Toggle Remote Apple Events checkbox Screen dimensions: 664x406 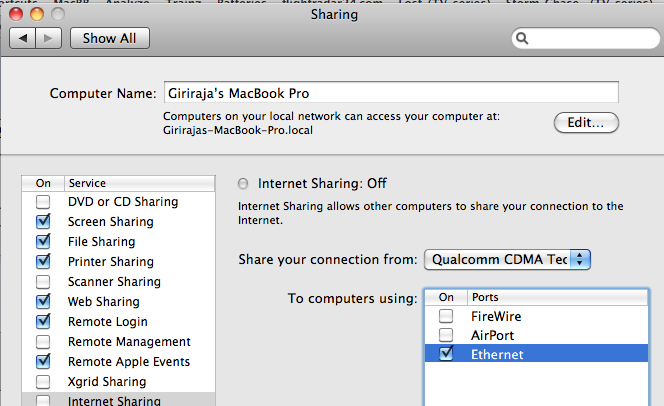[x=43, y=361]
